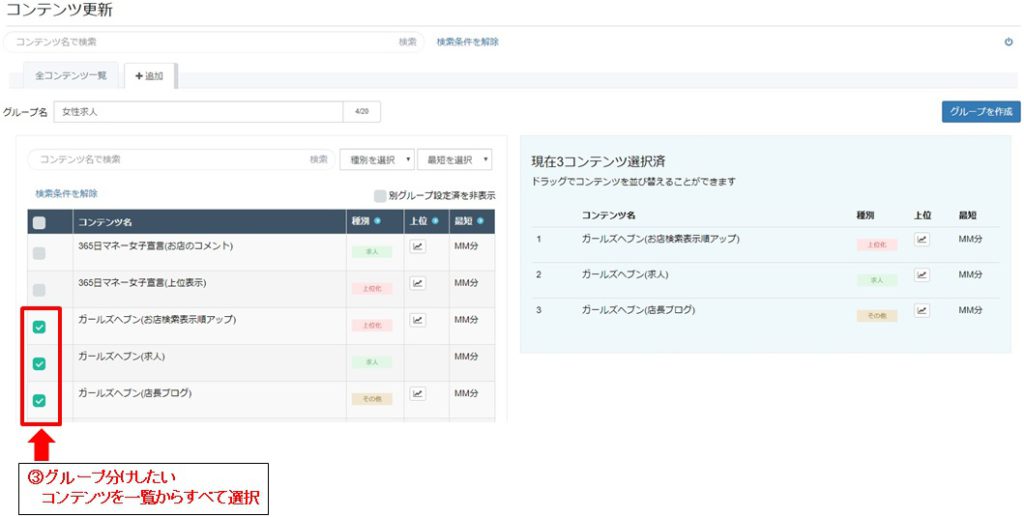1024x517 pixels.
Task: Open the 最短を選択 dropdown
Action: (x=455, y=159)
